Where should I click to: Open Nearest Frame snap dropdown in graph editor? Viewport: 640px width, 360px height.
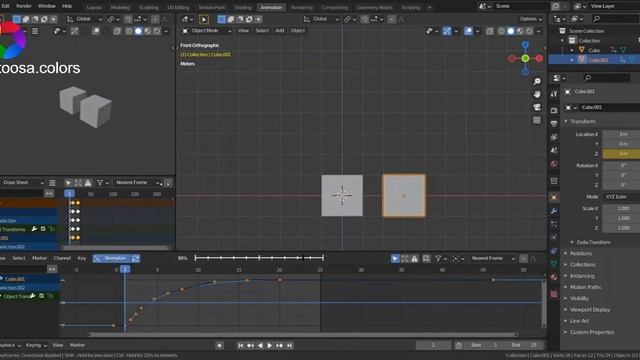pyautogui.click(x=493, y=258)
